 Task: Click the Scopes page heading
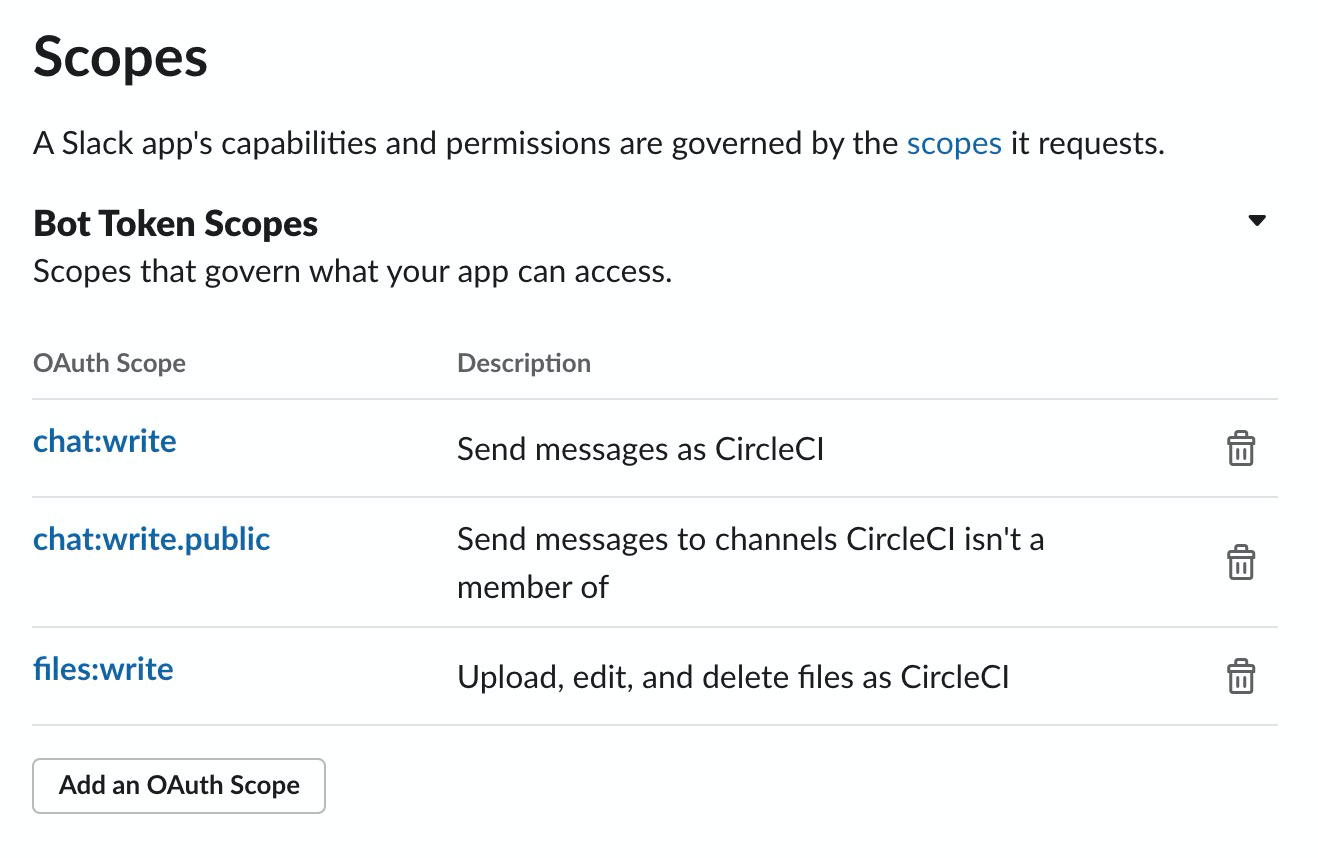coord(121,57)
